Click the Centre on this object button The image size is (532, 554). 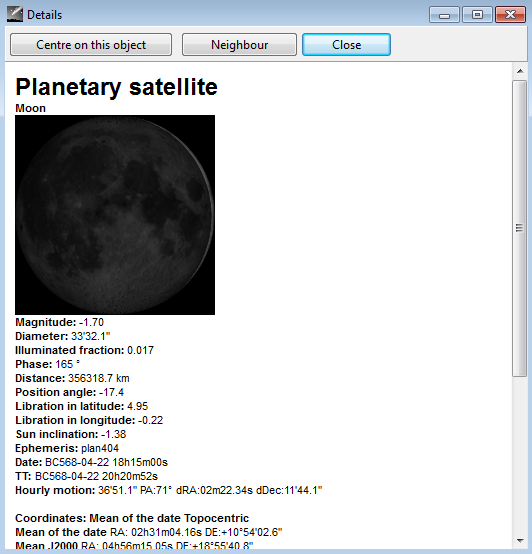pyautogui.click(x=91, y=45)
